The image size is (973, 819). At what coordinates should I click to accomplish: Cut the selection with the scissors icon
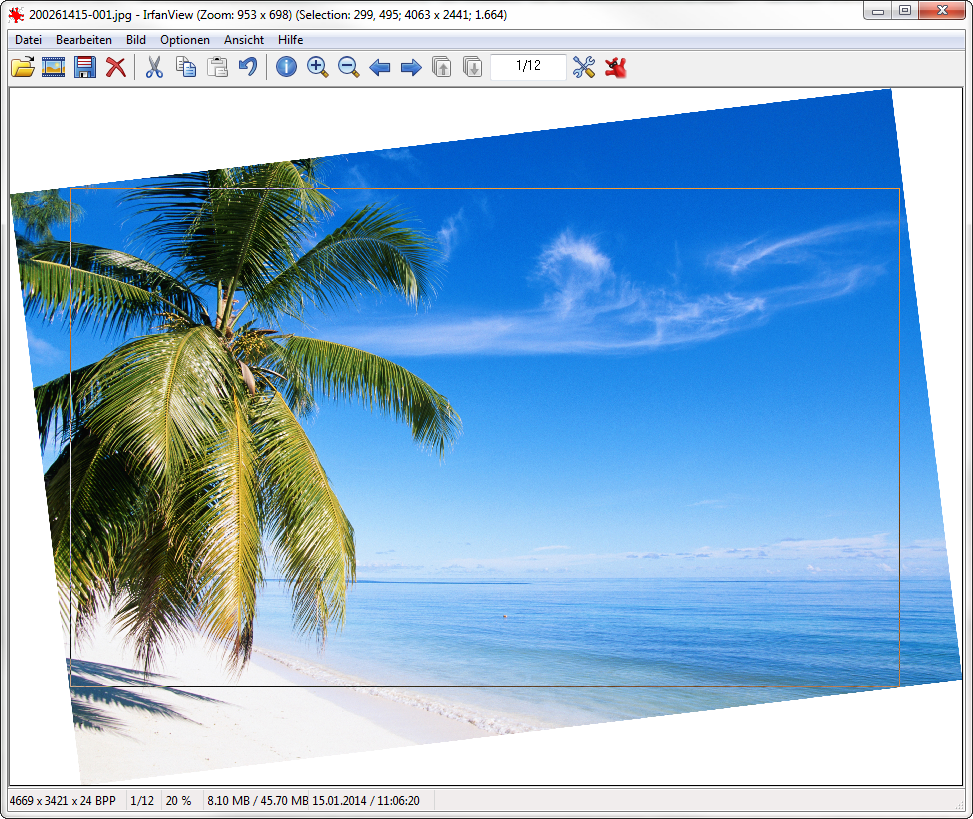tap(154, 68)
